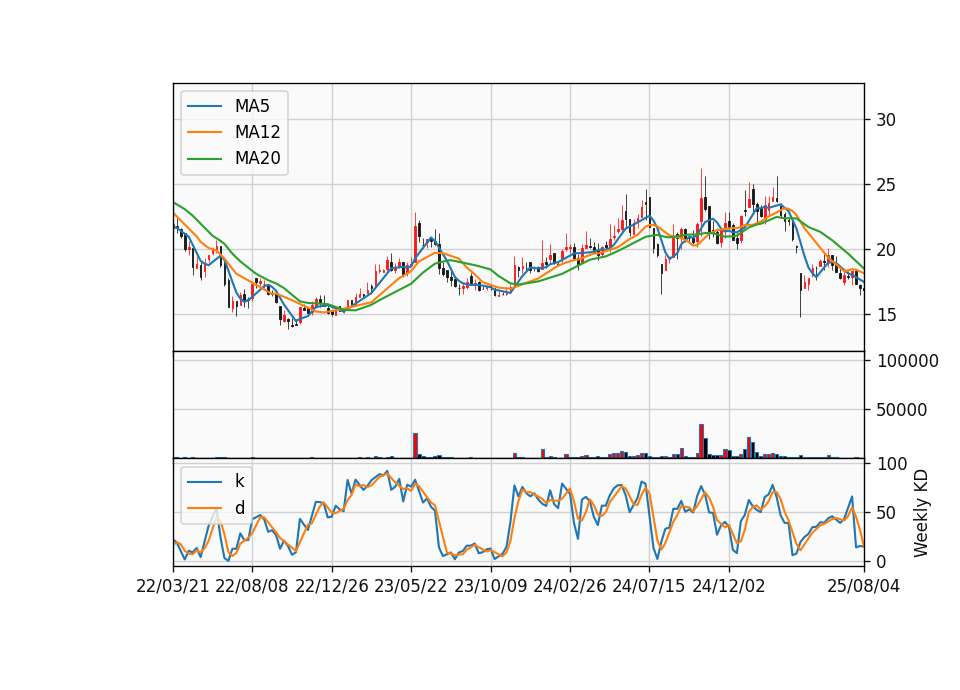Click the k legend label
Image resolution: width=960 pixels, height=690 pixels.
239,481
